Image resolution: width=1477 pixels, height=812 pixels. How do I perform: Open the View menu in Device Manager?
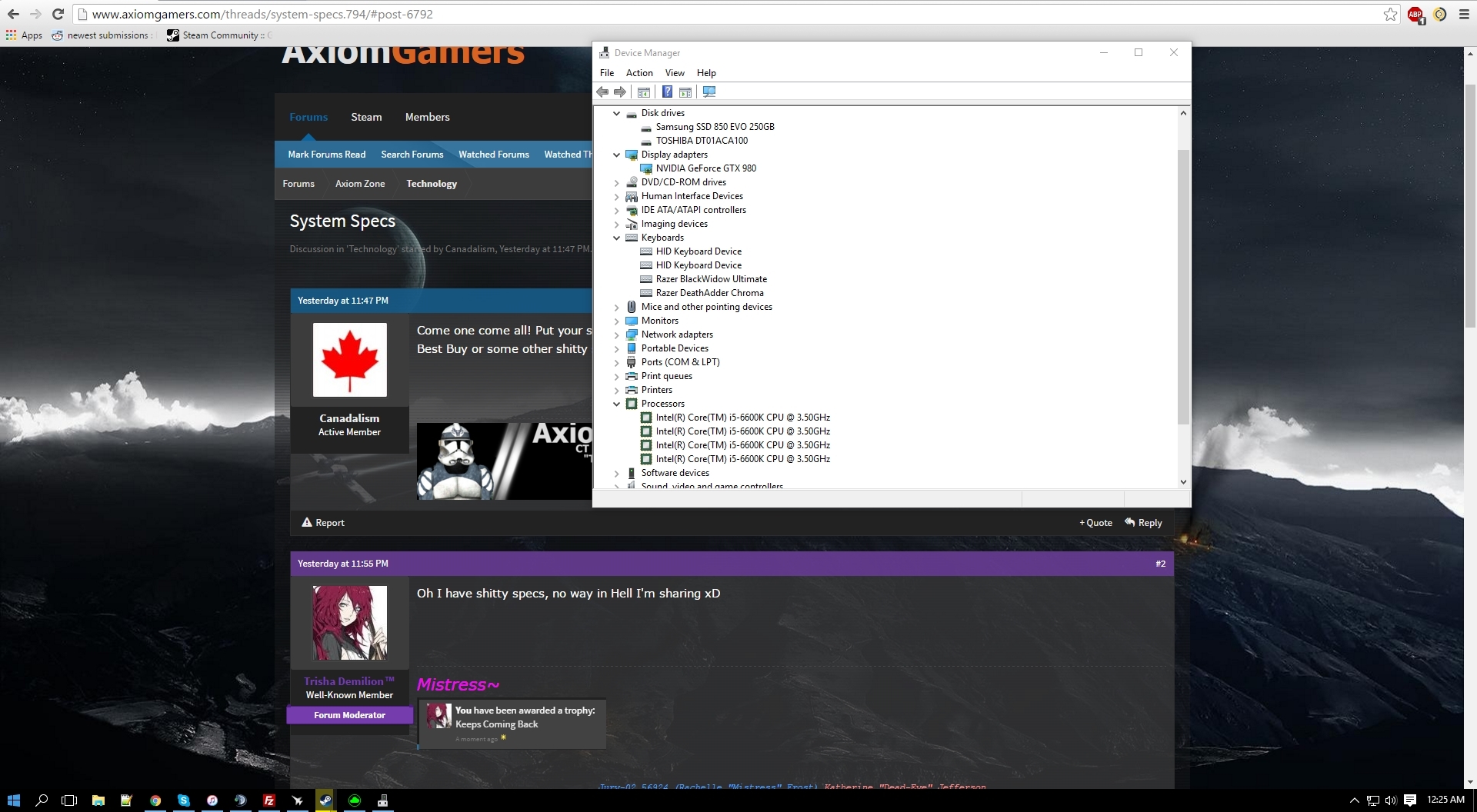[675, 73]
